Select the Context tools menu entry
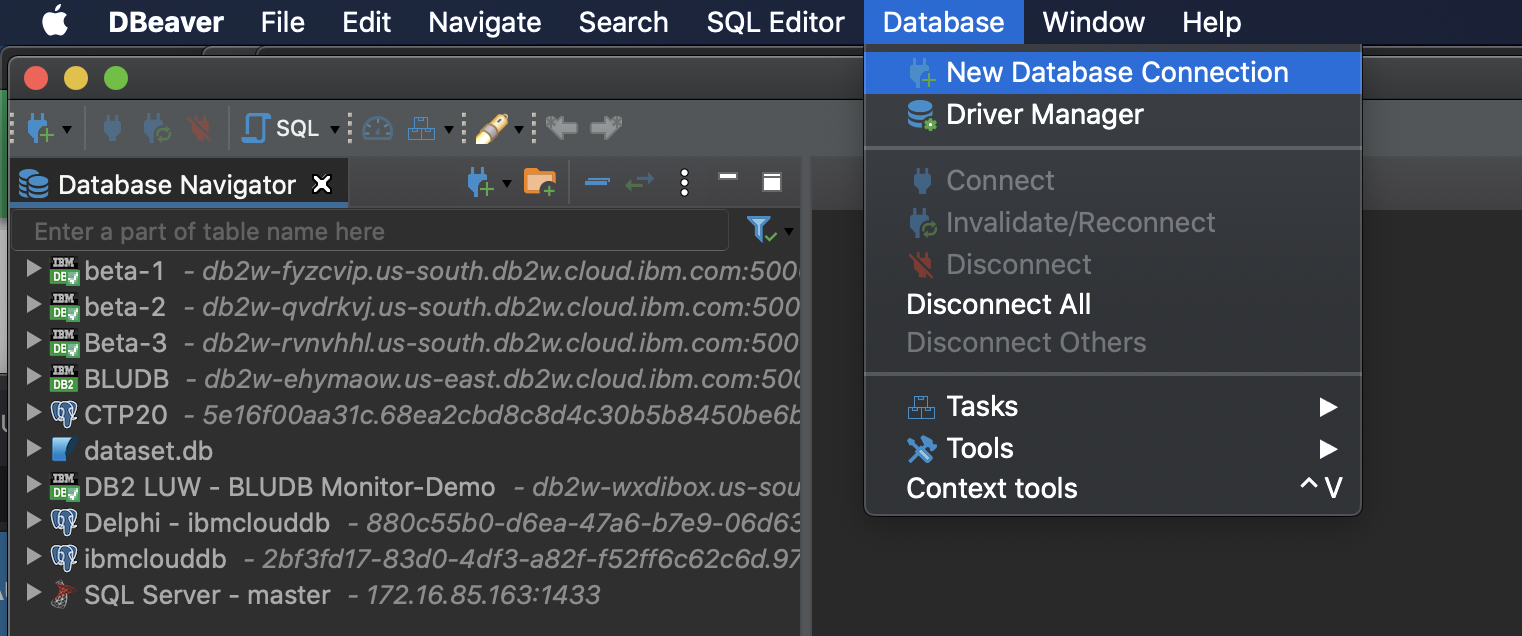1522x636 pixels. pos(1112,488)
